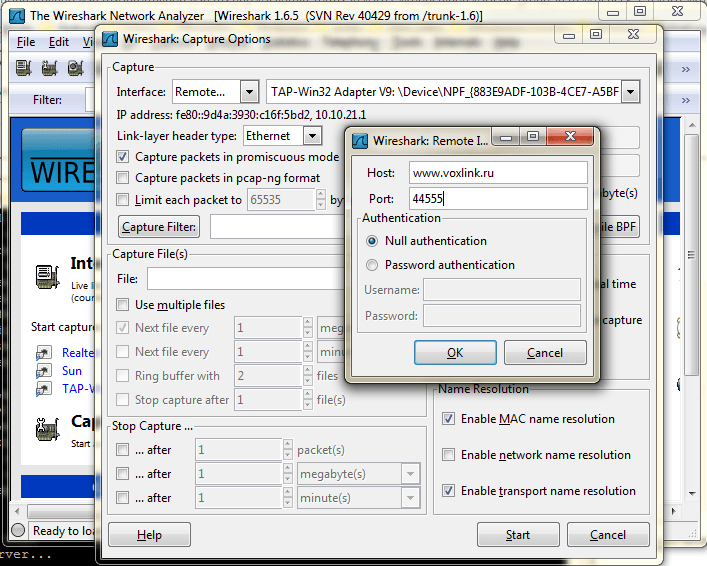Click the Wireshark fin icon in Remote Interface dialog
This screenshot has height=566, width=707.
point(360,141)
